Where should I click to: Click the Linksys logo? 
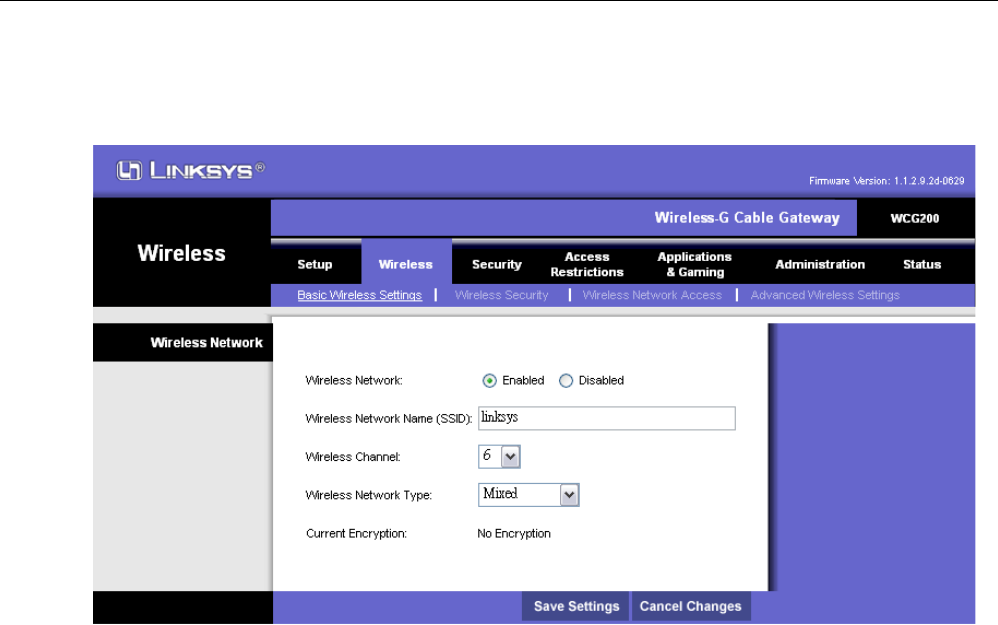tap(190, 171)
